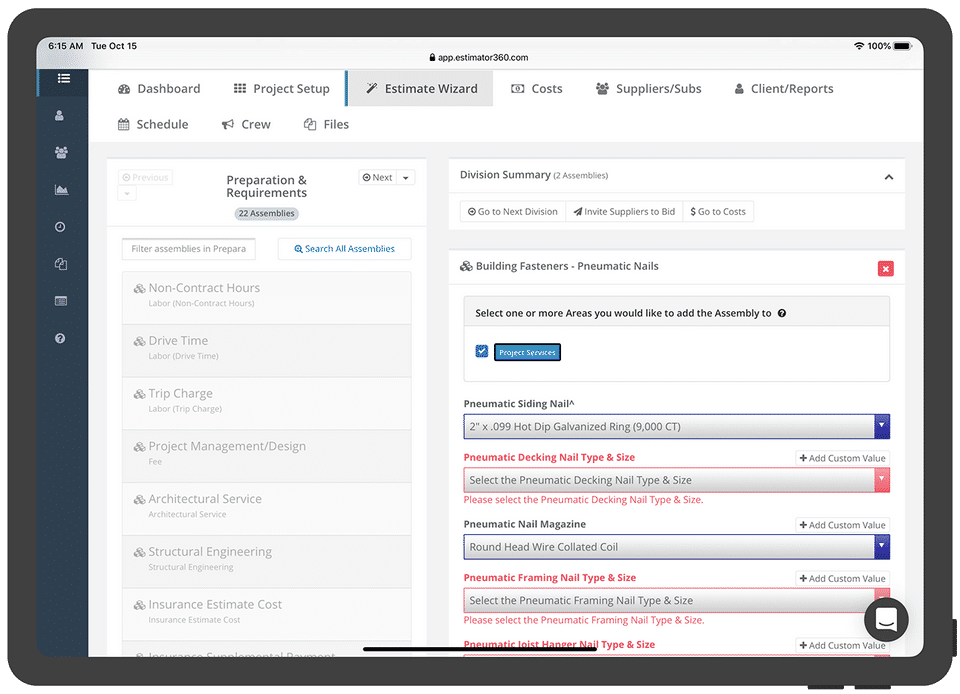Screen dimensions: 960x694
Task: Open the copy files sidebar icon
Action: coord(61,264)
